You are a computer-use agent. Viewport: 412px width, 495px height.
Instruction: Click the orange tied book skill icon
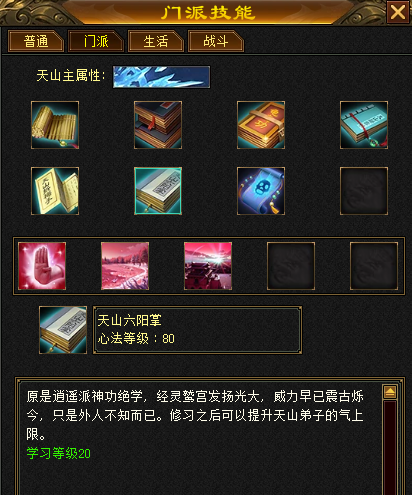tap(261, 125)
